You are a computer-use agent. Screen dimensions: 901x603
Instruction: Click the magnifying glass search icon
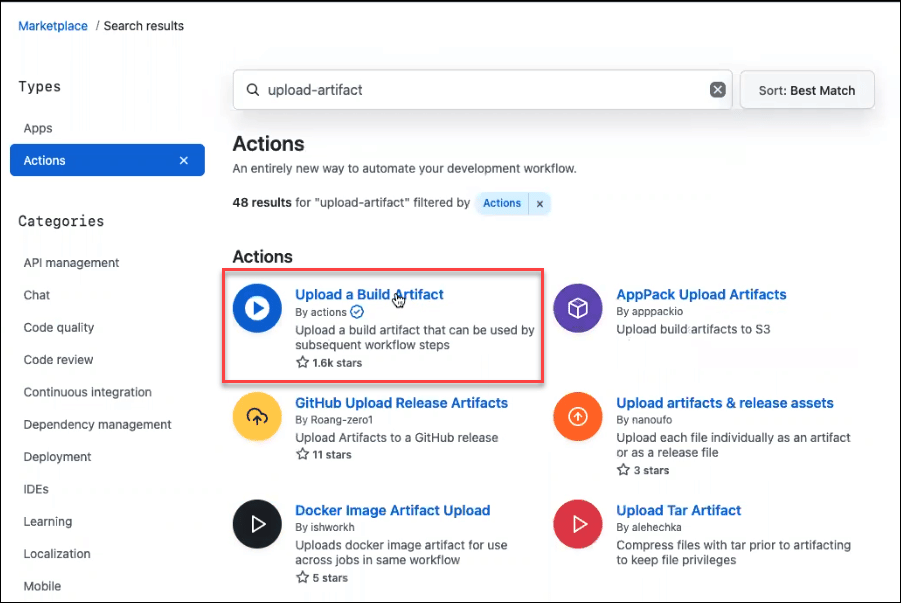(x=252, y=90)
